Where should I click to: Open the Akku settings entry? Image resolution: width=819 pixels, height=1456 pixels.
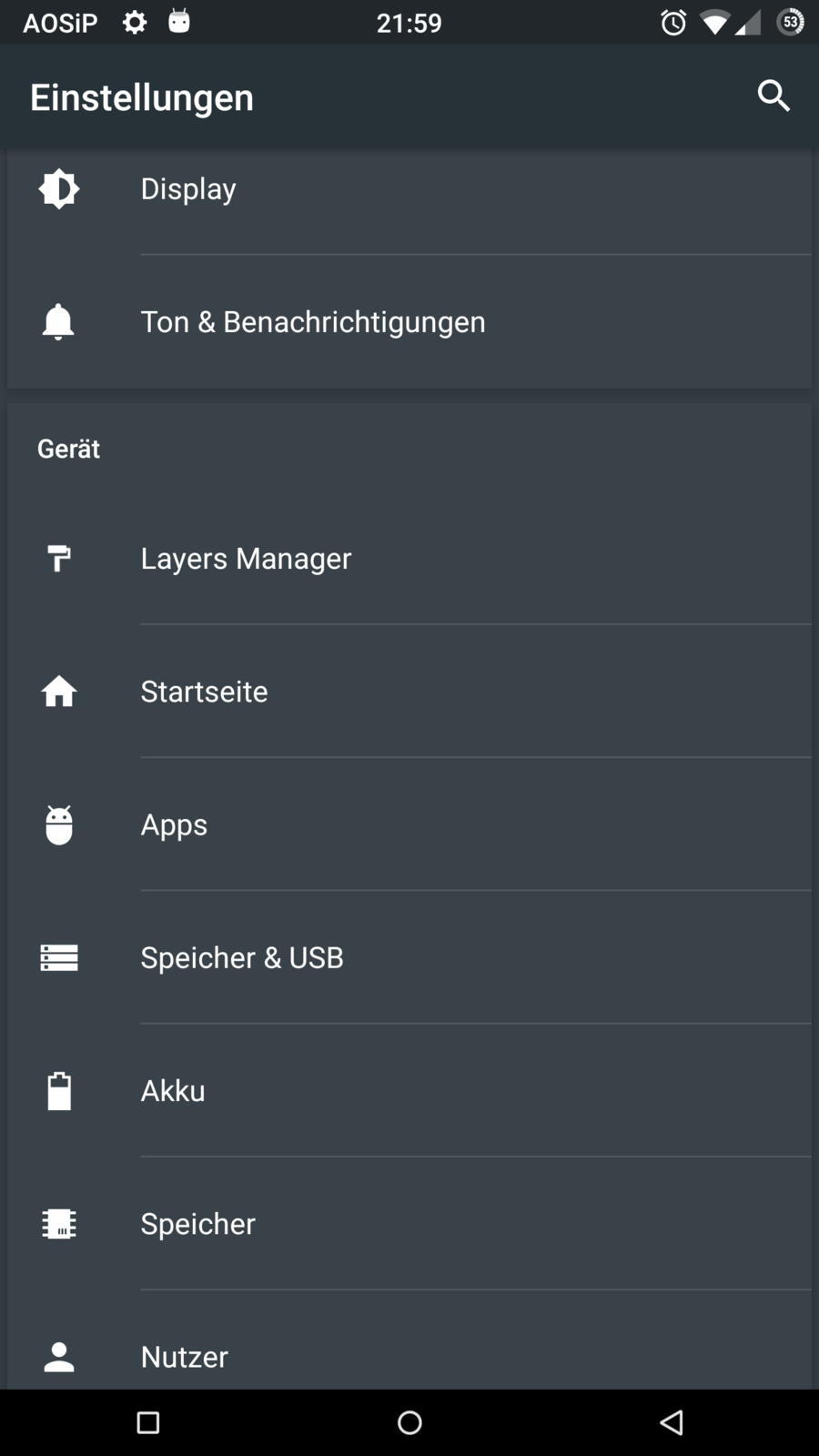pos(173,1091)
